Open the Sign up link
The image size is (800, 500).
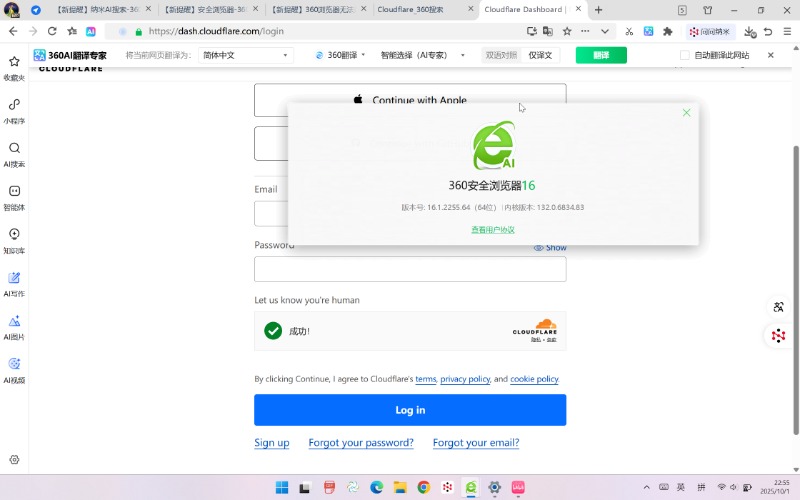272,442
